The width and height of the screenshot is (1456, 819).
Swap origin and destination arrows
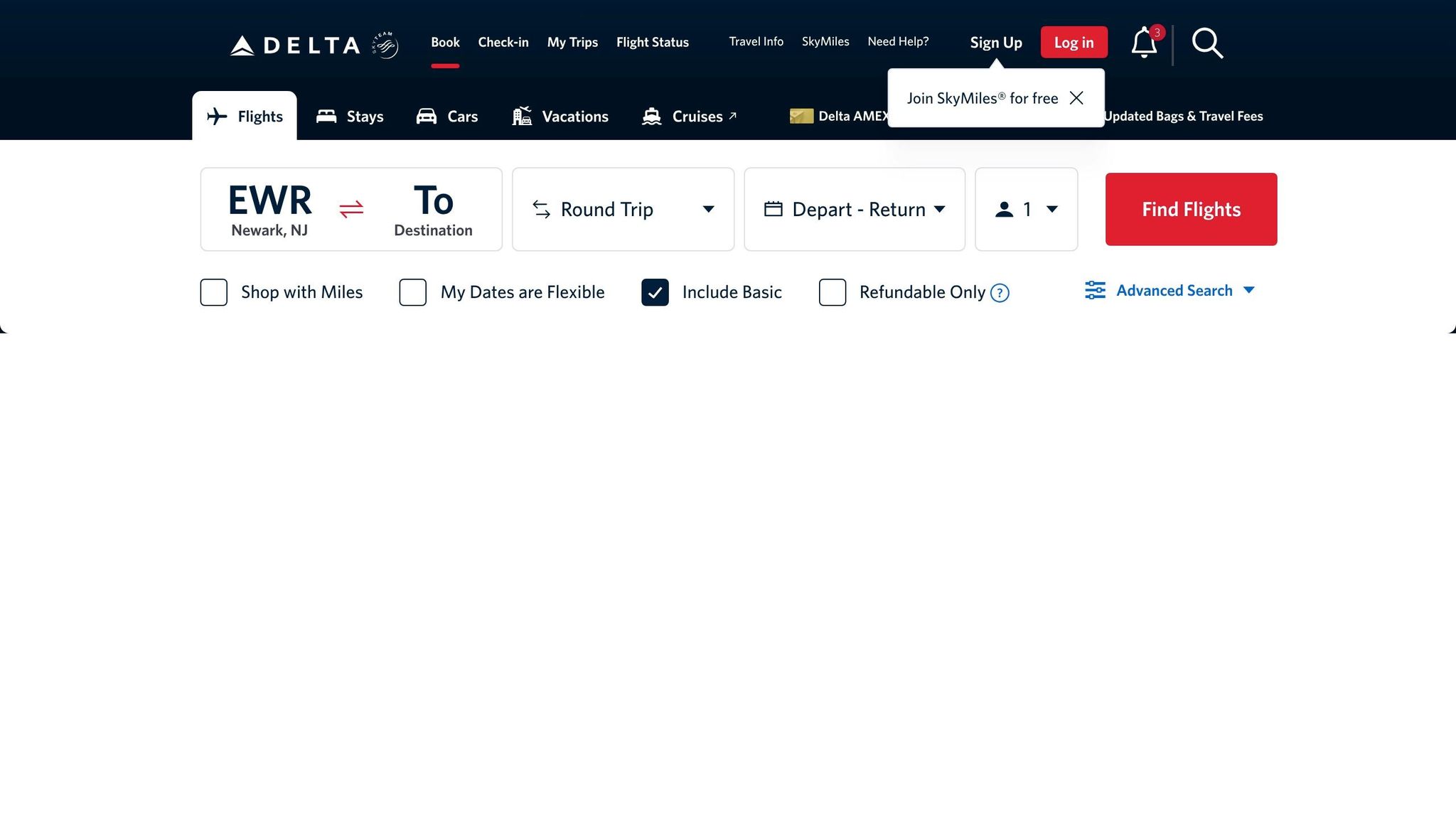coord(351,209)
